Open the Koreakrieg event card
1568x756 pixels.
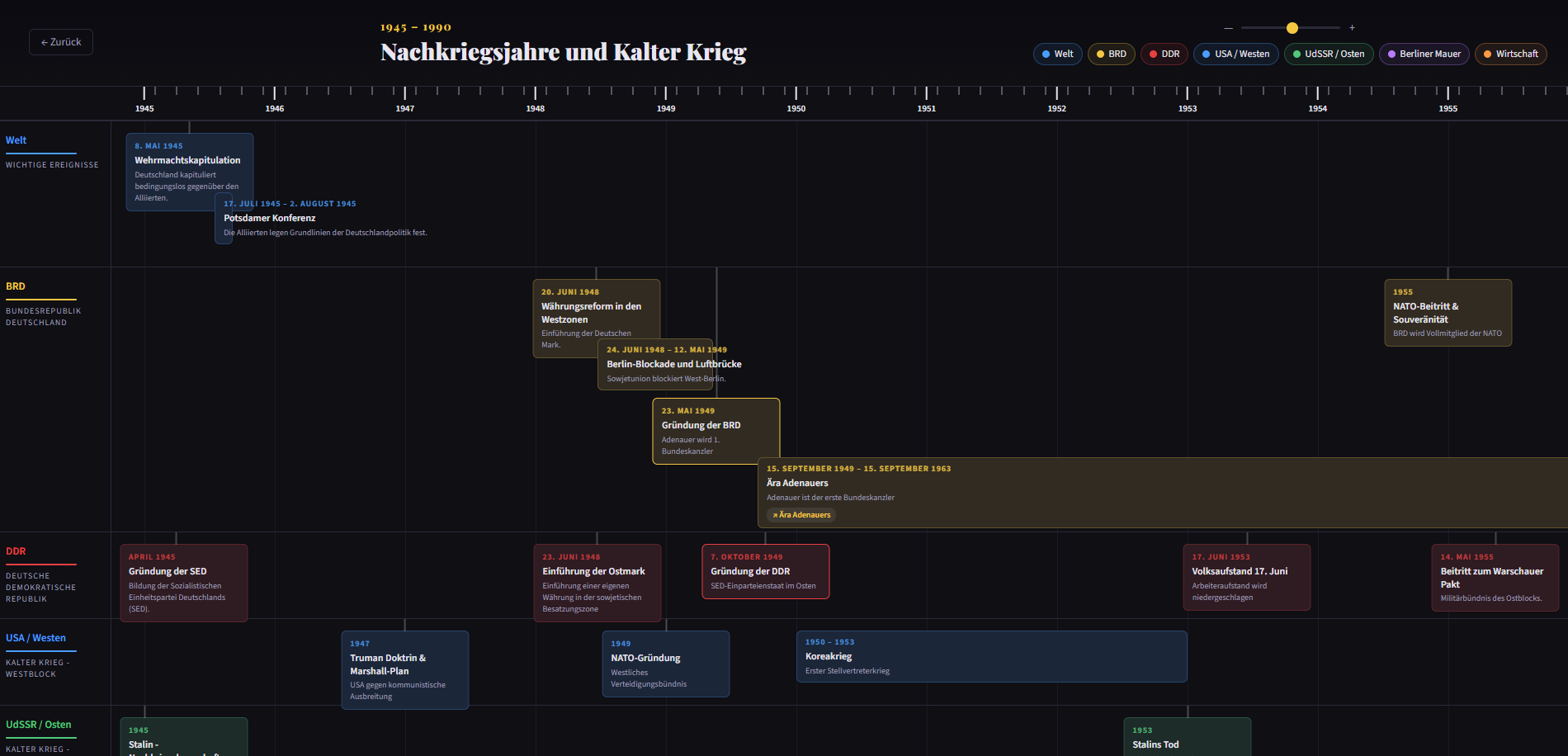click(x=992, y=657)
